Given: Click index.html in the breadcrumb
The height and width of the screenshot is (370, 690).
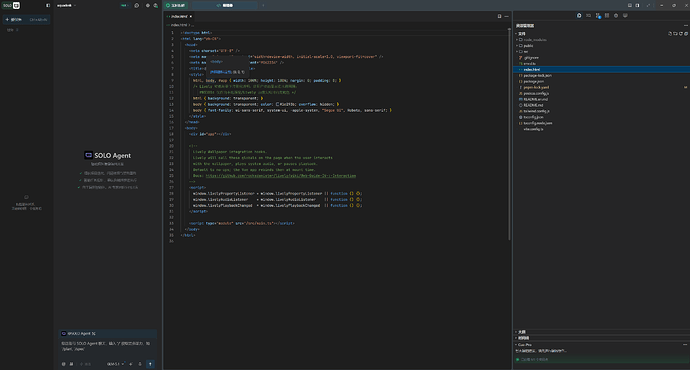Looking at the screenshot, I should [x=178, y=25].
